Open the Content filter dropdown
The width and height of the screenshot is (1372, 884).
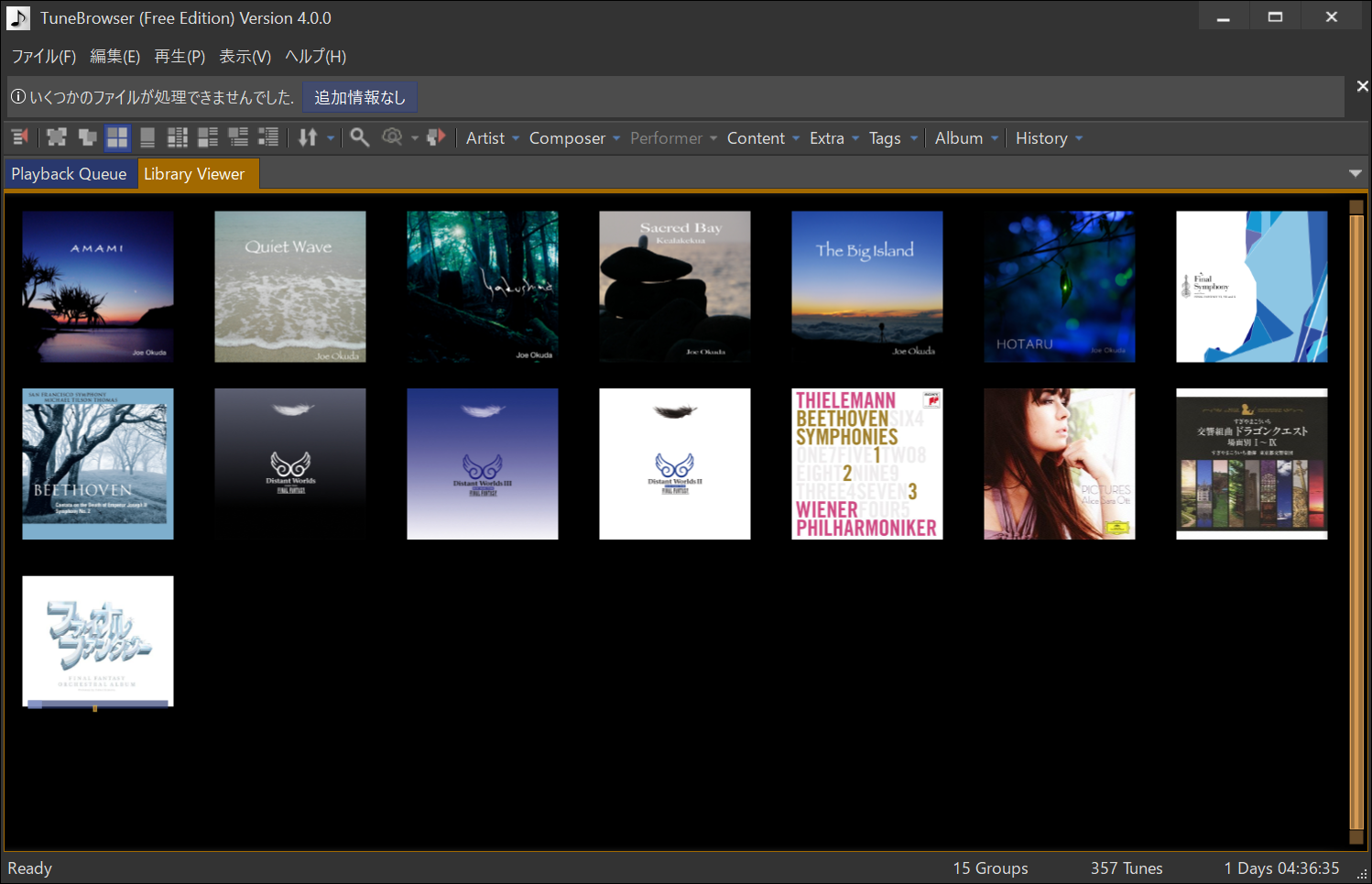point(764,138)
